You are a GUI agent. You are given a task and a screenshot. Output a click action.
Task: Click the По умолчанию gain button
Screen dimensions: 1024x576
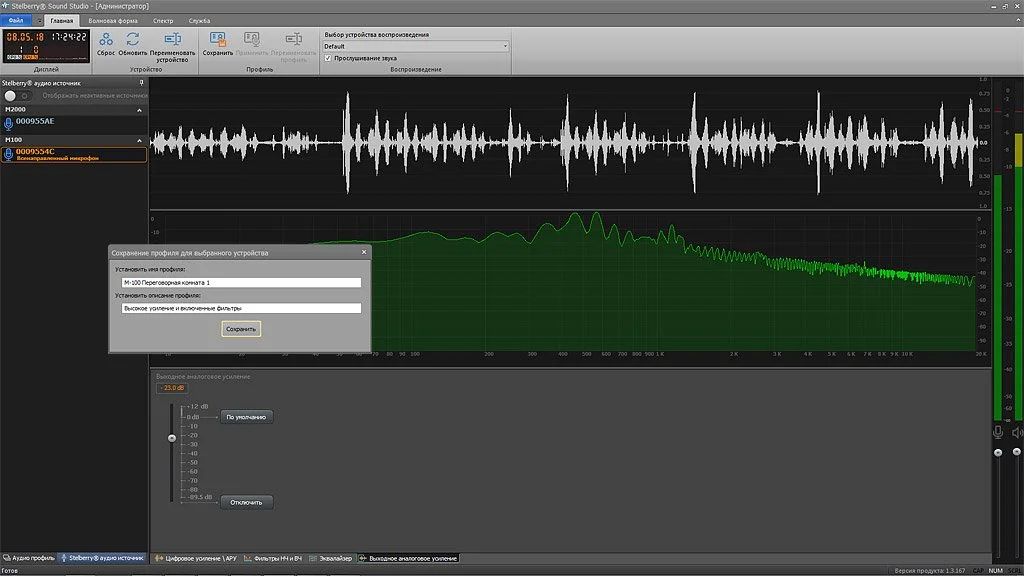[x=246, y=417]
